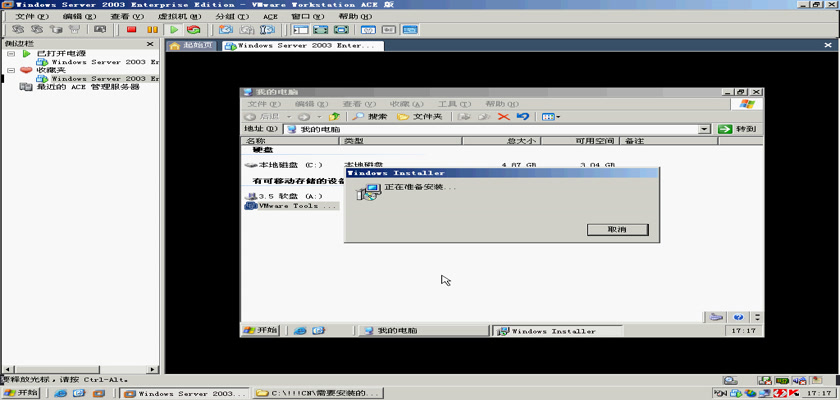Collapse the 已打开电源 tree node
This screenshot has width=840, height=400.
coord(11,54)
